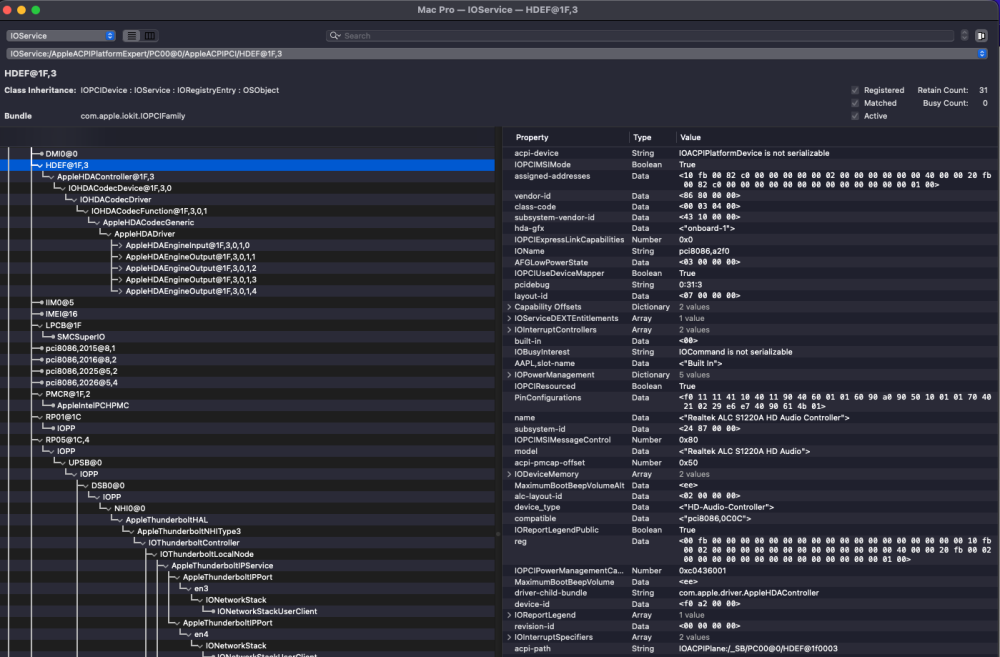Collapse the PMCR@1F,2 node
Viewport: 1000px width, 657px height.
tap(40, 394)
